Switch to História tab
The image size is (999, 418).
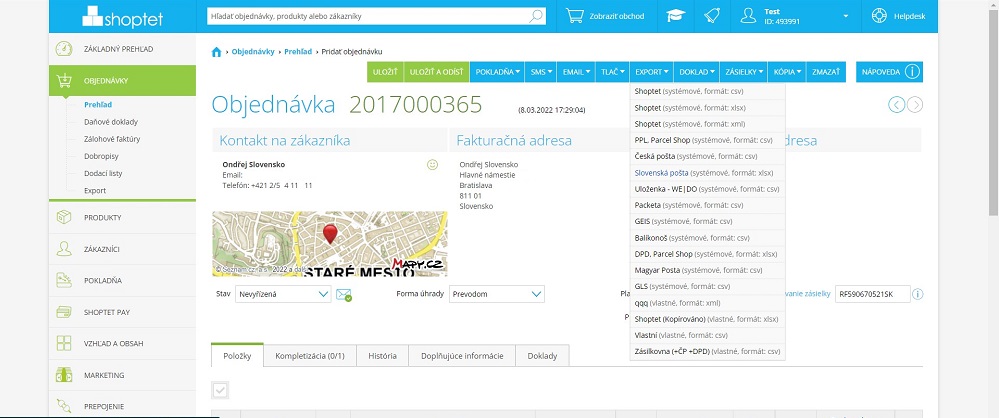(382, 356)
